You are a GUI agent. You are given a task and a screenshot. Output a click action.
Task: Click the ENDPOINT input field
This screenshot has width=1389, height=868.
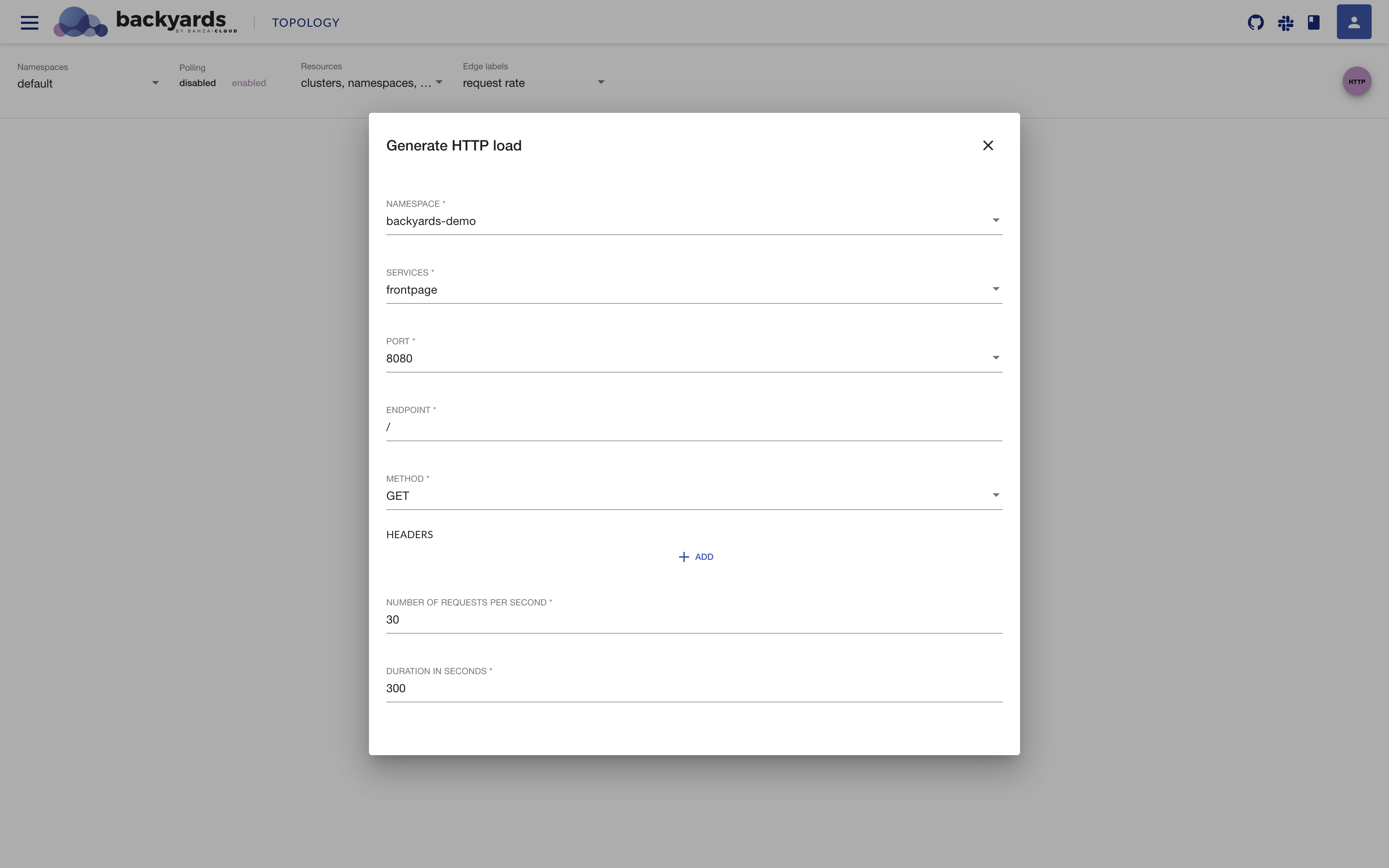(x=694, y=427)
